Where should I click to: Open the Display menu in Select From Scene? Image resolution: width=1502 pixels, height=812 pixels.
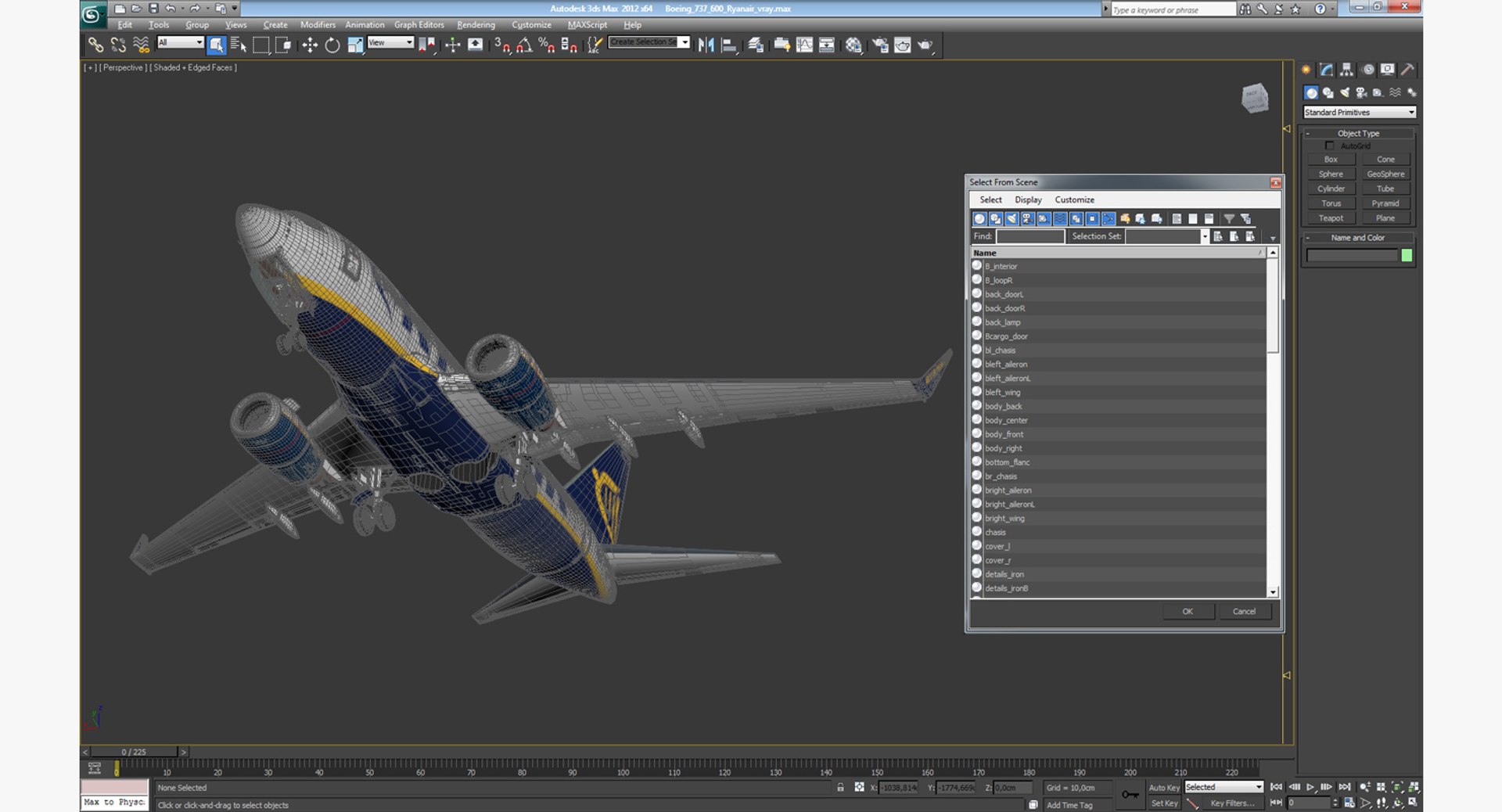point(1028,200)
